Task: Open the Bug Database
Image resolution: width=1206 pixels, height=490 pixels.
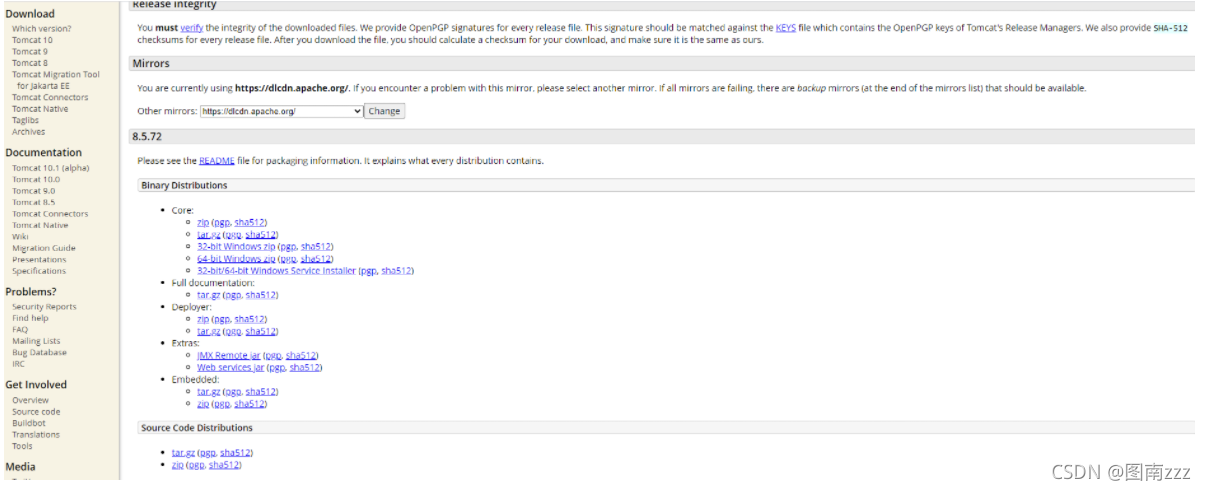Action: [x=39, y=352]
